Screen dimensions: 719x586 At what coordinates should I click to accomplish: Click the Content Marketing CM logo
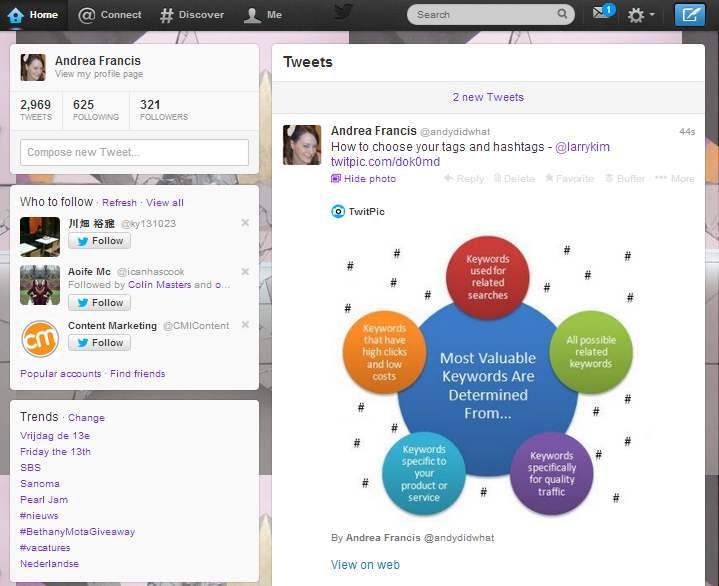40,339
